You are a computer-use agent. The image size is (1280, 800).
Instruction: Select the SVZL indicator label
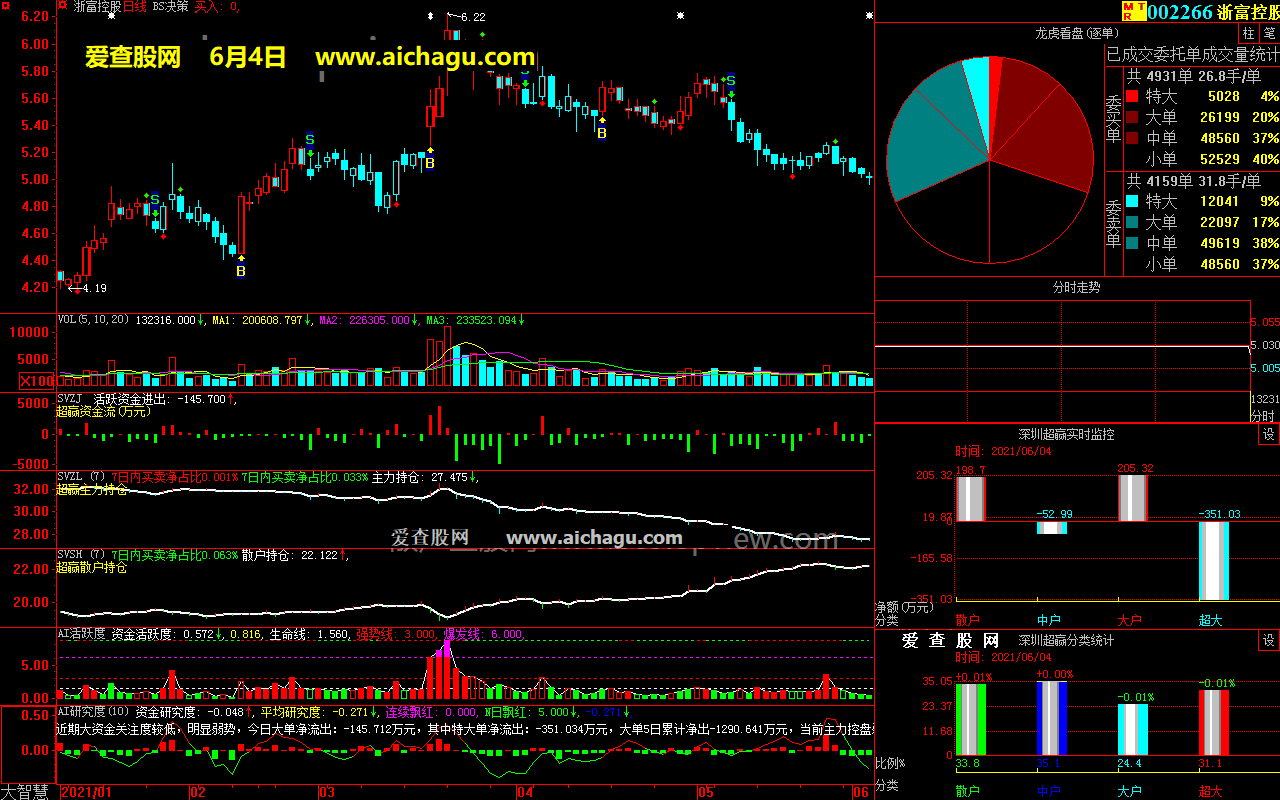(82, 477)
